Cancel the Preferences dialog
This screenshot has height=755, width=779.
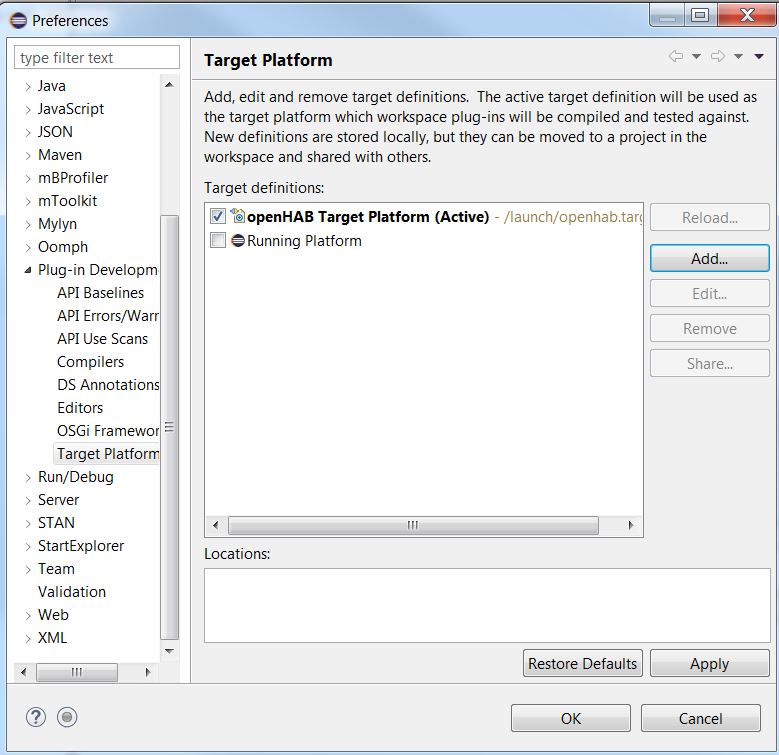tap(701, 718)
